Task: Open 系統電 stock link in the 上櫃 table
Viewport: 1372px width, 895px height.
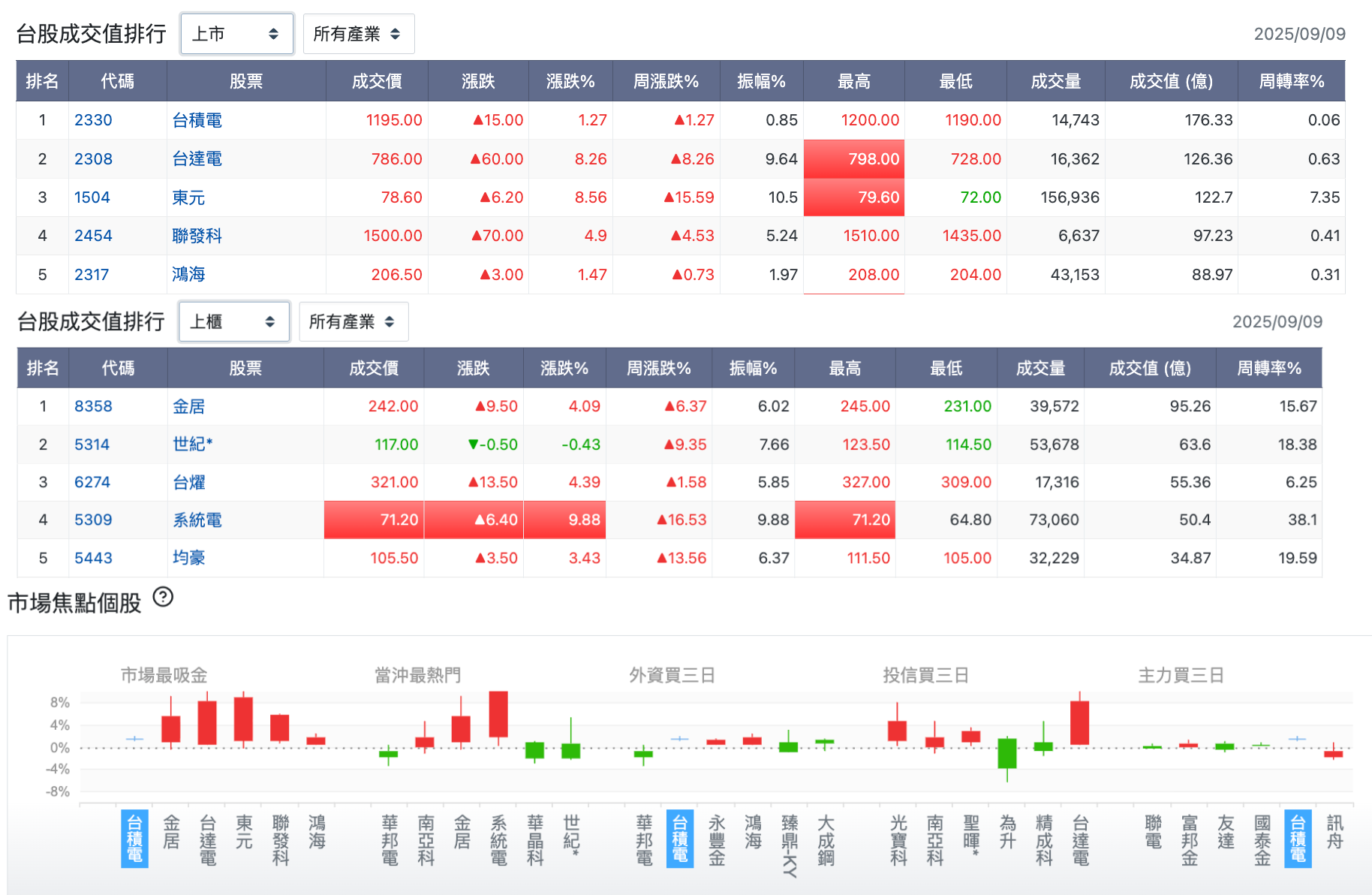Action: (197, 520)
